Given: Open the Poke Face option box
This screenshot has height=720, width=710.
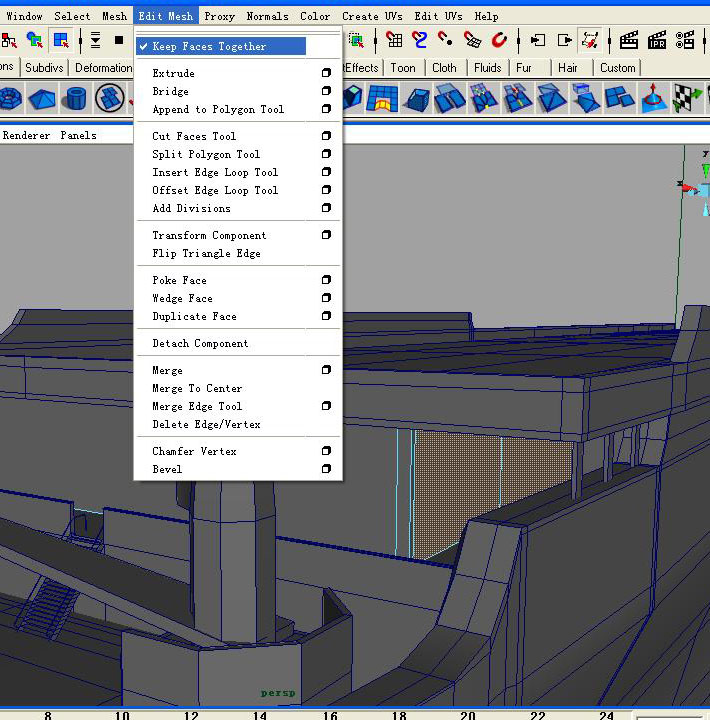Looking at the screenshot, I should pos(326,280).
